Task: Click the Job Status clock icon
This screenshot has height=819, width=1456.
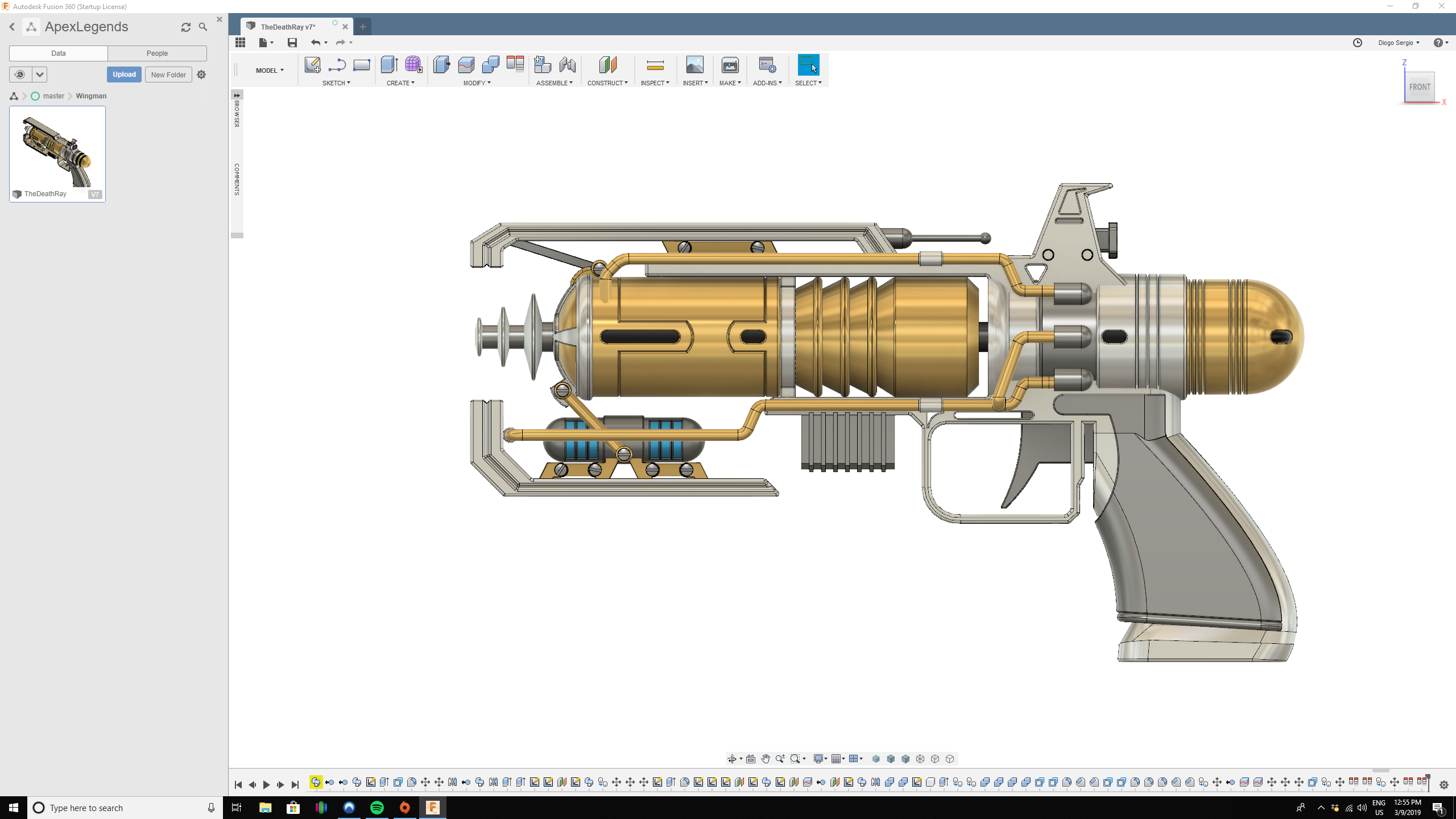Action: click(1358, 43)
